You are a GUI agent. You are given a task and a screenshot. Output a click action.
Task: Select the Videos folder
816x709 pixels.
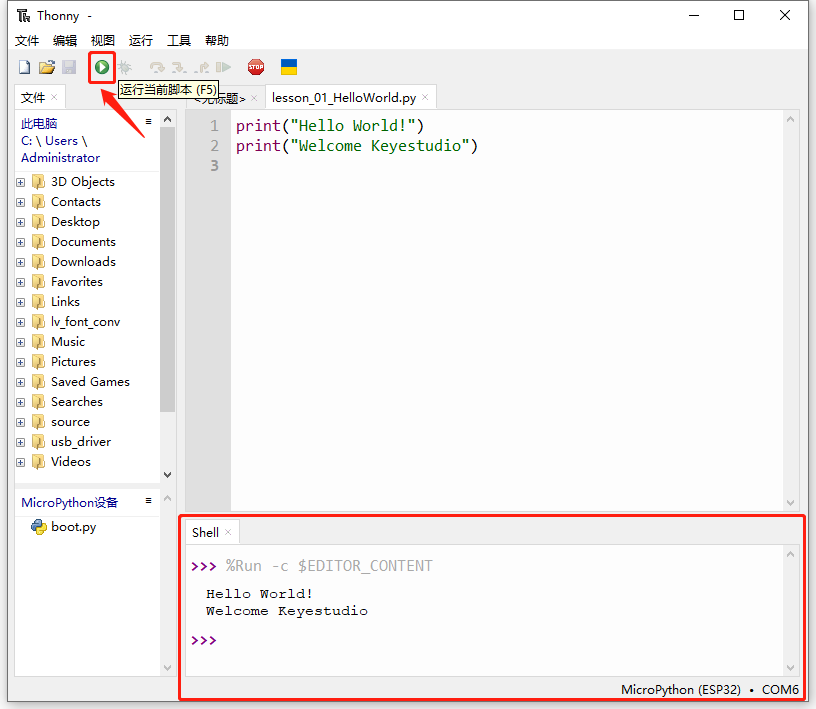click(x=71, y=462)
